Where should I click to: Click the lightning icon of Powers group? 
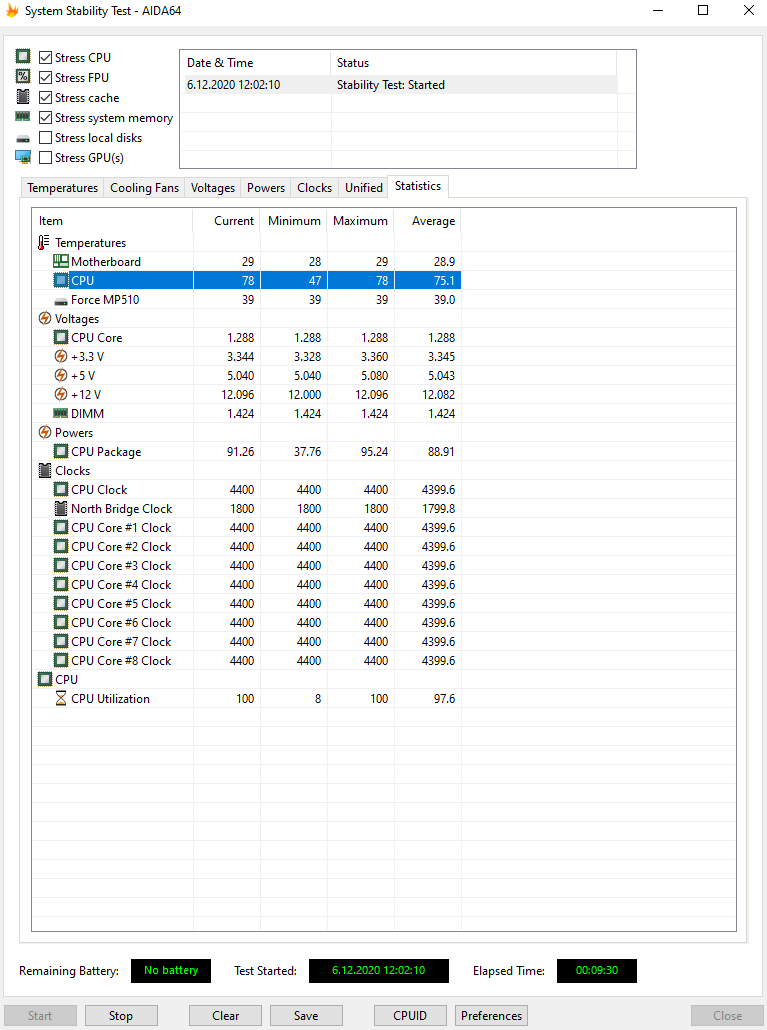[x=45, y=432]
